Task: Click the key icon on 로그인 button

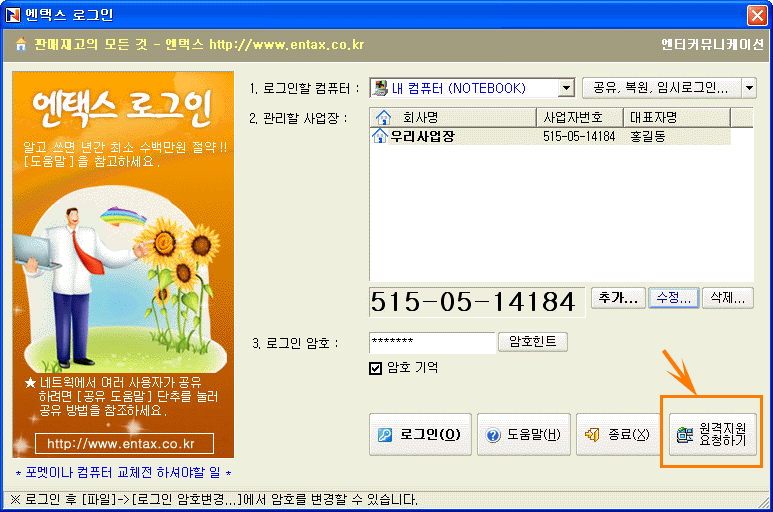Action: (385, 435)
